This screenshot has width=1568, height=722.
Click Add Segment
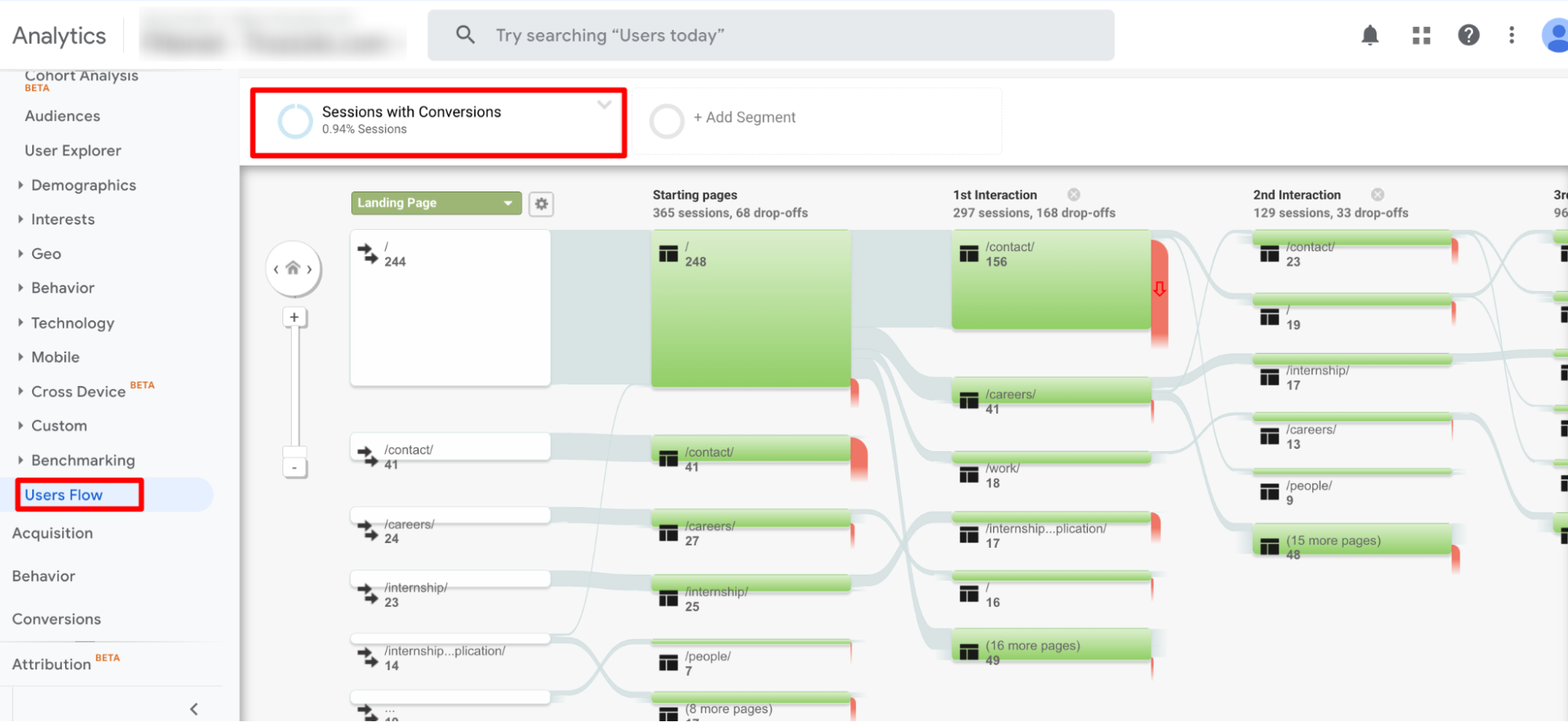click(744, 117)
